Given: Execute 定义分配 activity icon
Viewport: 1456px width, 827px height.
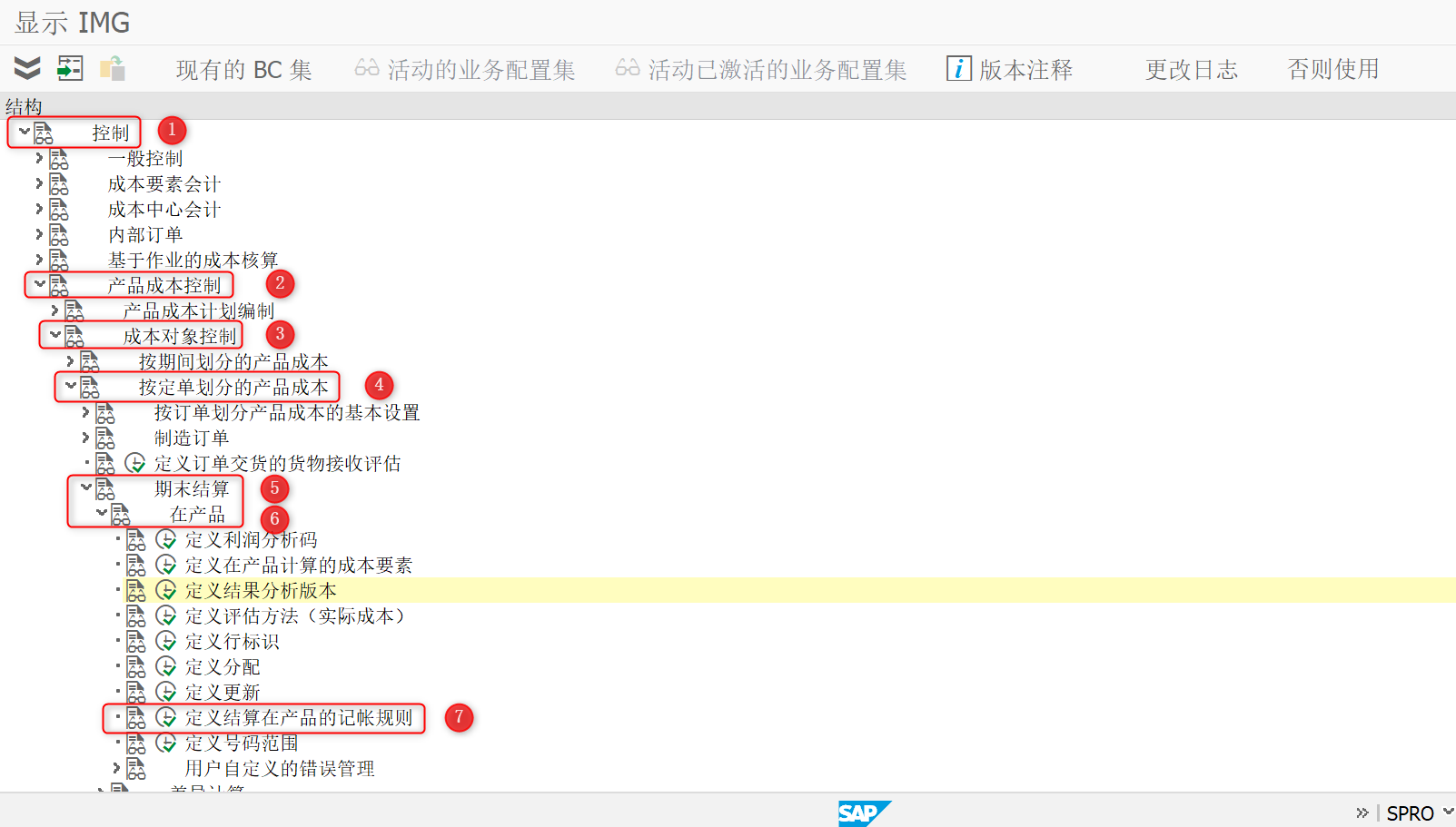Looking at the screenshot, I should 165,667.
